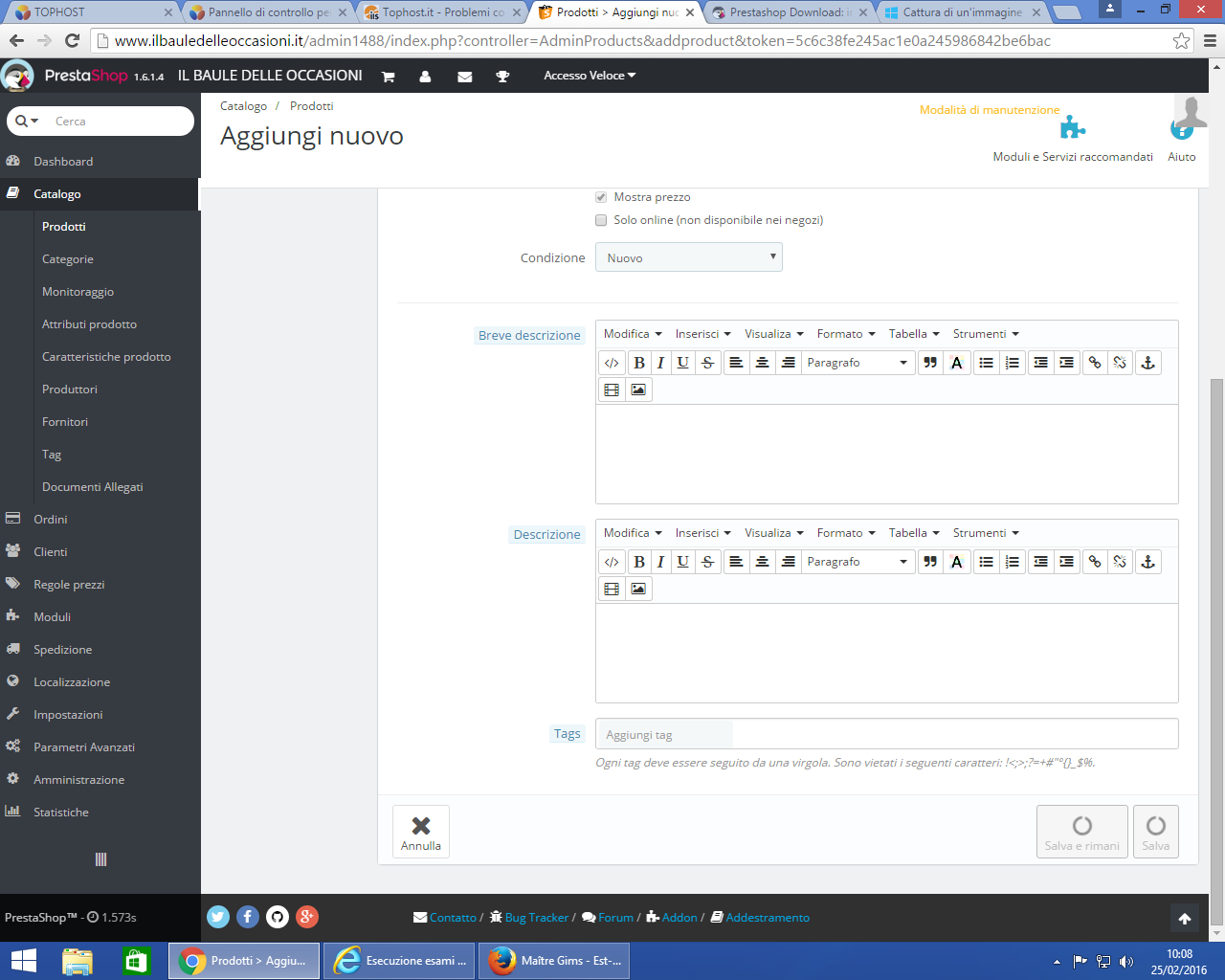Align text right in Breve descrizione editor
The height and width of the screenshot is (980, 1225).
pyautogui.click(x=788, y=363)
